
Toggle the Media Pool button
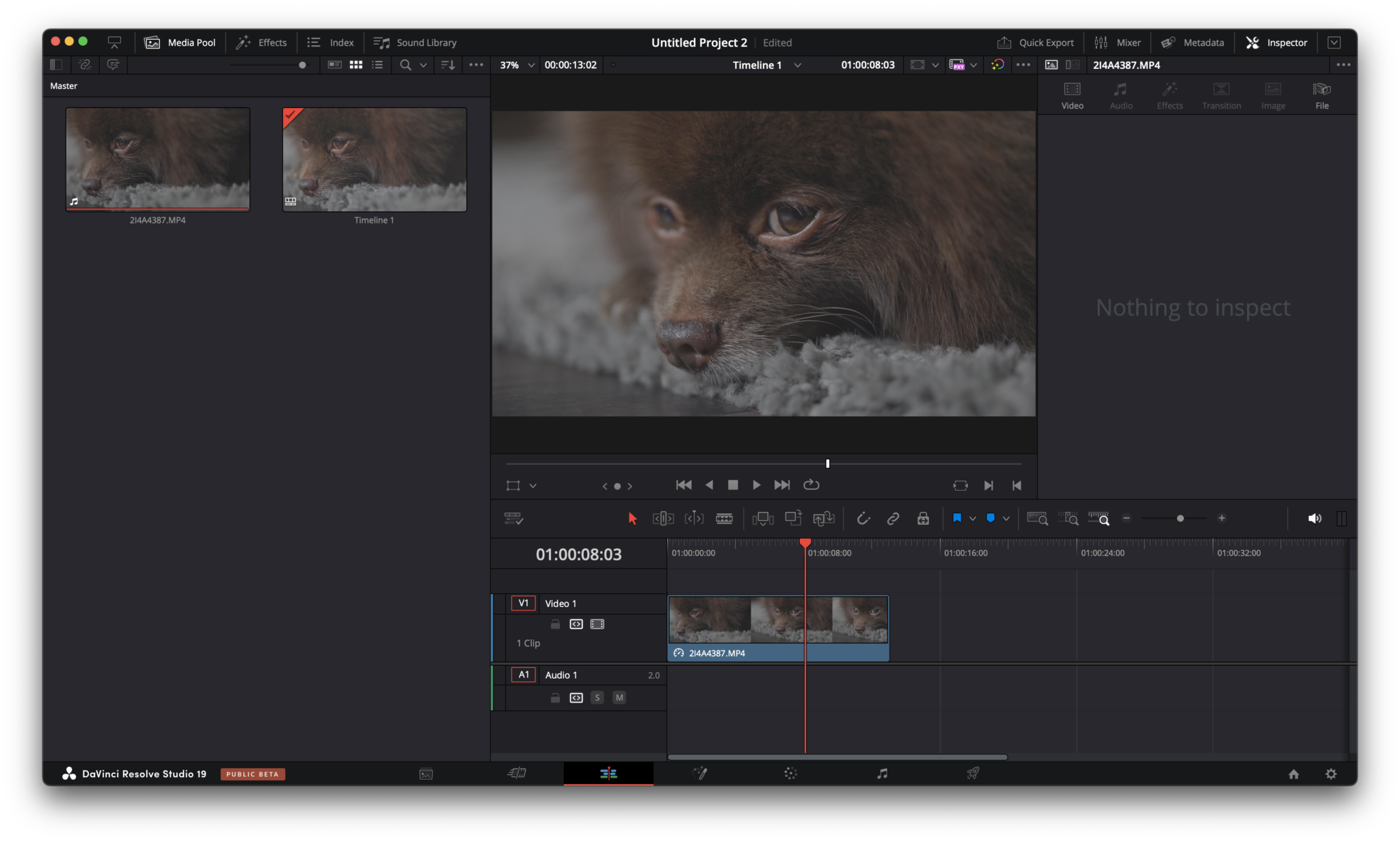180,42
